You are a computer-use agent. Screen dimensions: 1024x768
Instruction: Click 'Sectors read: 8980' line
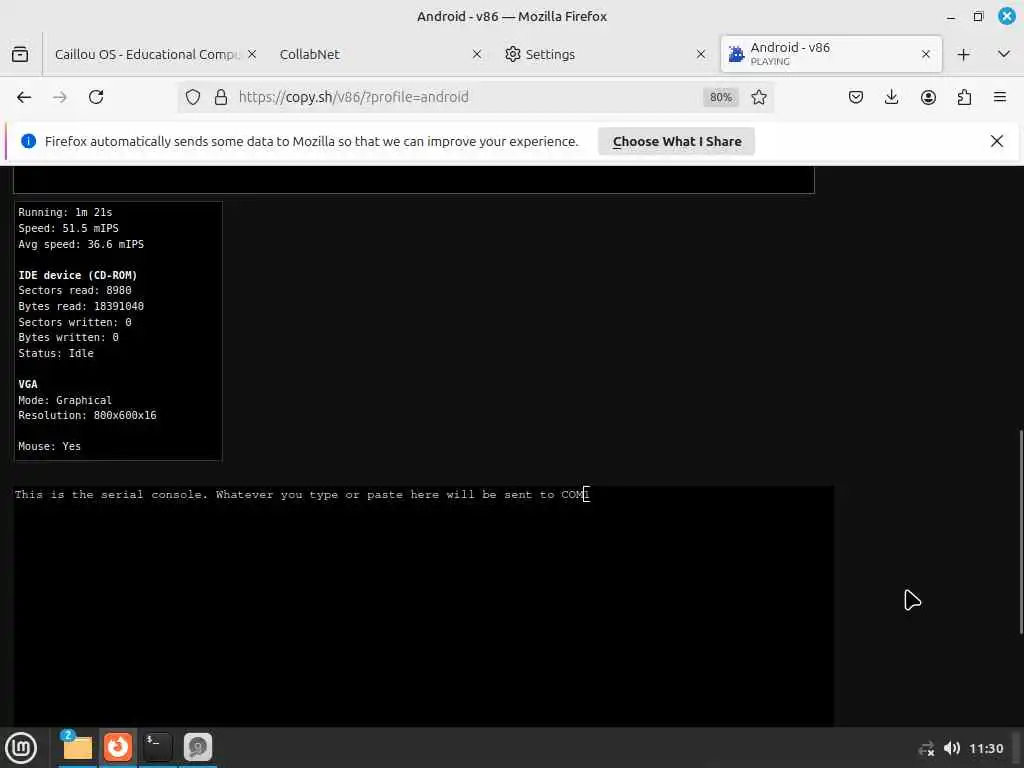[x=74, y=290]
